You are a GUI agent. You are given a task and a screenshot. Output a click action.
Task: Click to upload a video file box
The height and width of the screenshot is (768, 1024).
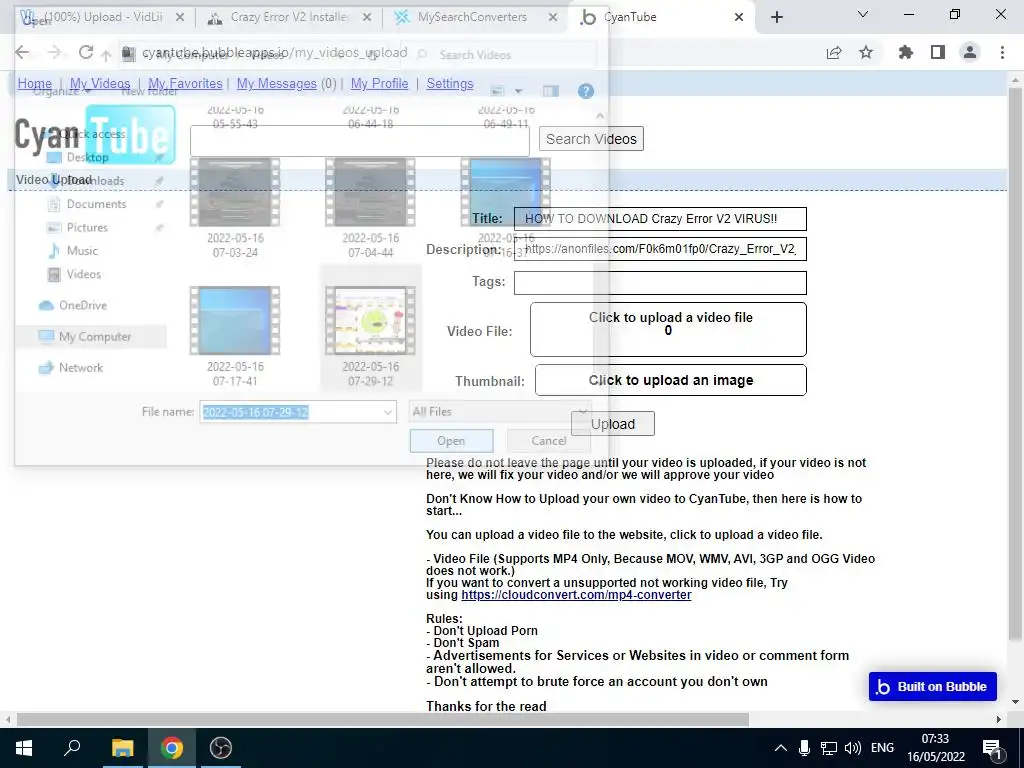[x=668, y=329]
